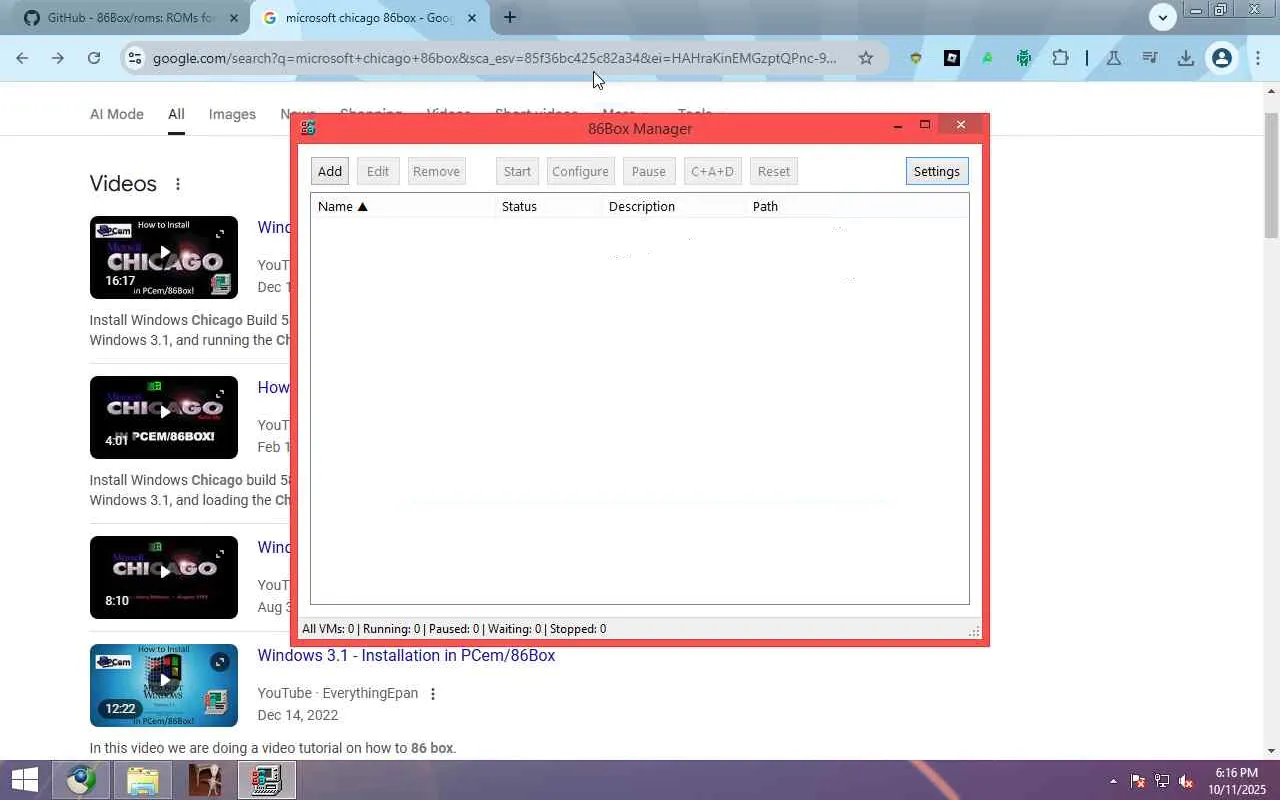Open the brown figure app on the taskbar
This screenshot has width=1280, height=800.
[205, 780]
